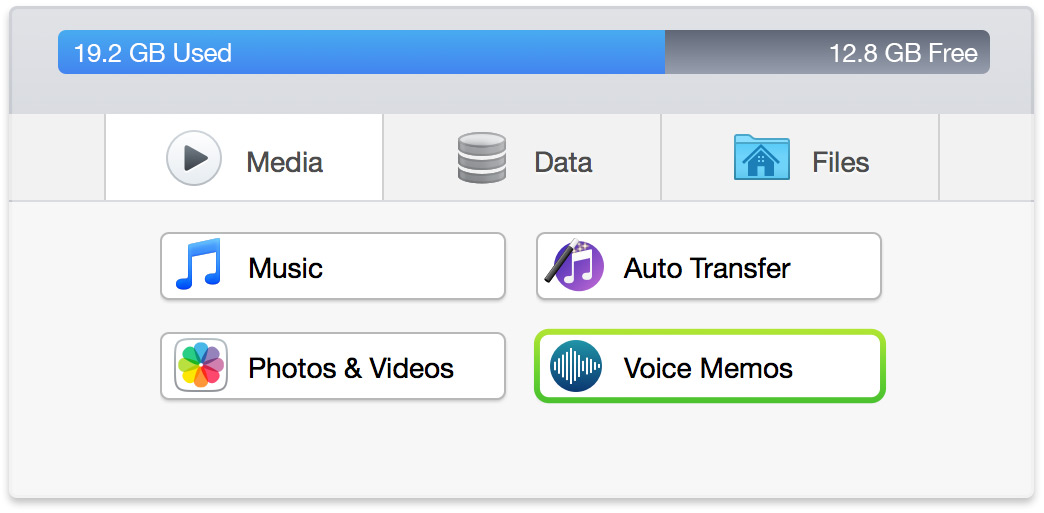1044x513 pixels.
Task: Launch Auto Transfer via its label
Action: pyautogui.click(x=707, y=268)
